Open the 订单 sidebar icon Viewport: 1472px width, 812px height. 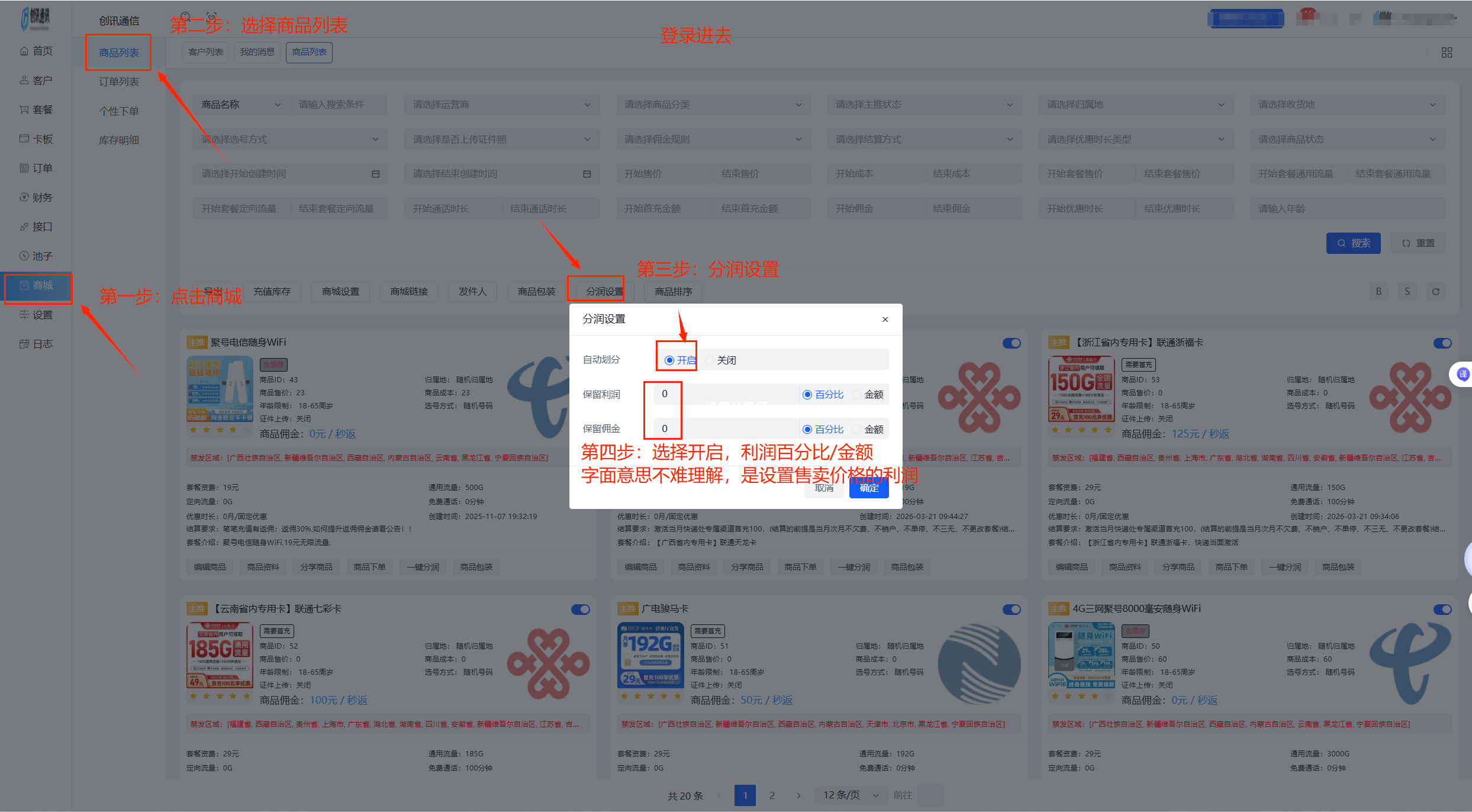click(37, 167)
